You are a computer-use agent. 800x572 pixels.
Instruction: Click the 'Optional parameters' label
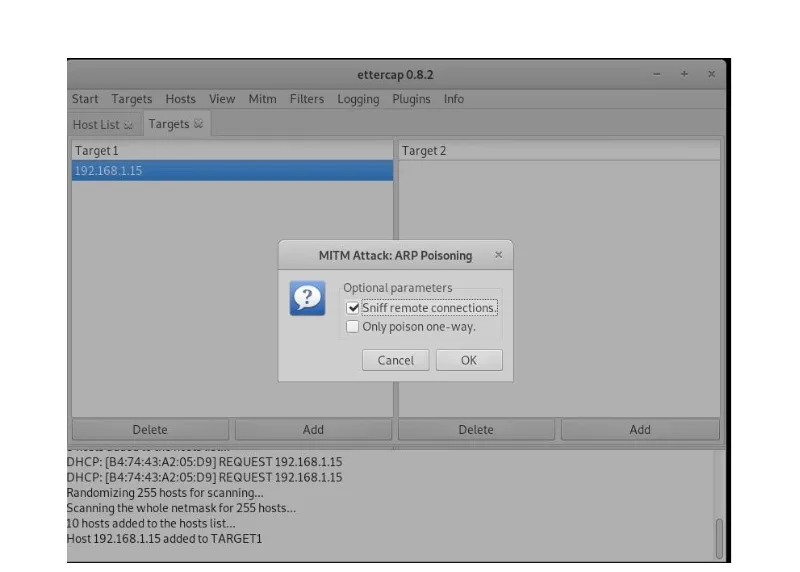397,288
